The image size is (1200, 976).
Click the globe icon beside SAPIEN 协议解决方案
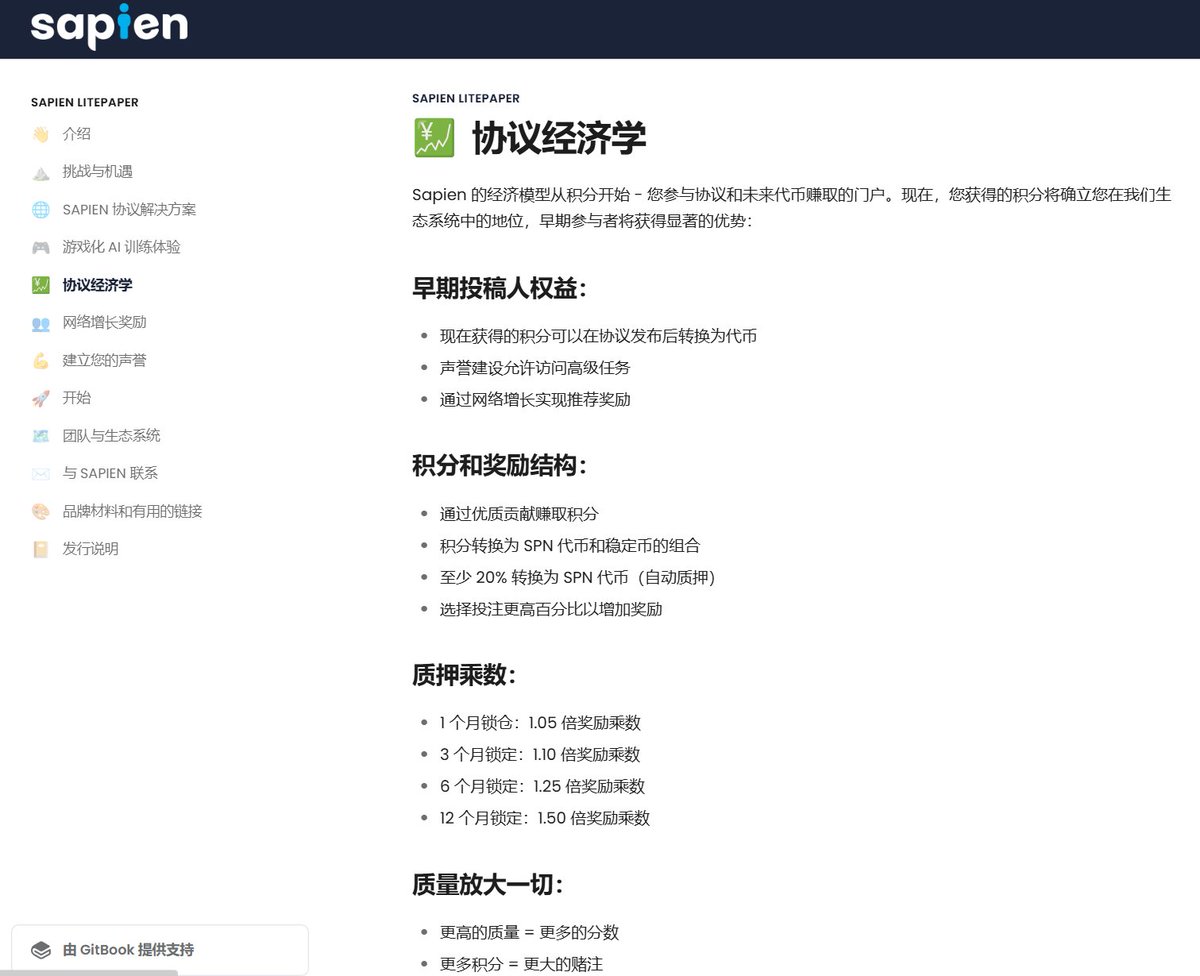(x=40, y=210)
